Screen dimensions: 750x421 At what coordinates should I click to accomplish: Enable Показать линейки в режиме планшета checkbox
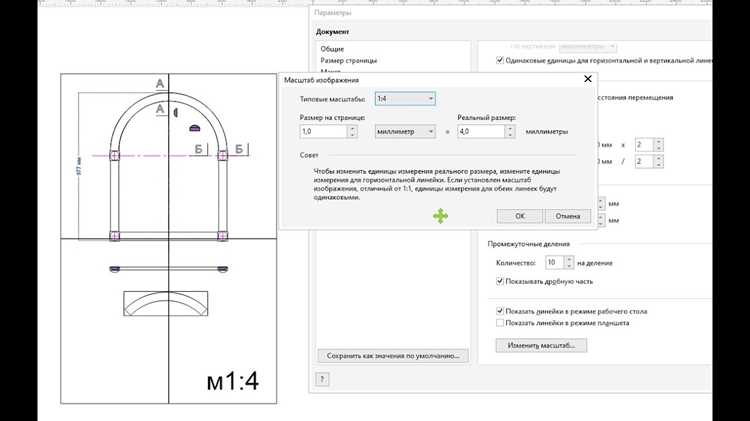[x=500, y=323]
